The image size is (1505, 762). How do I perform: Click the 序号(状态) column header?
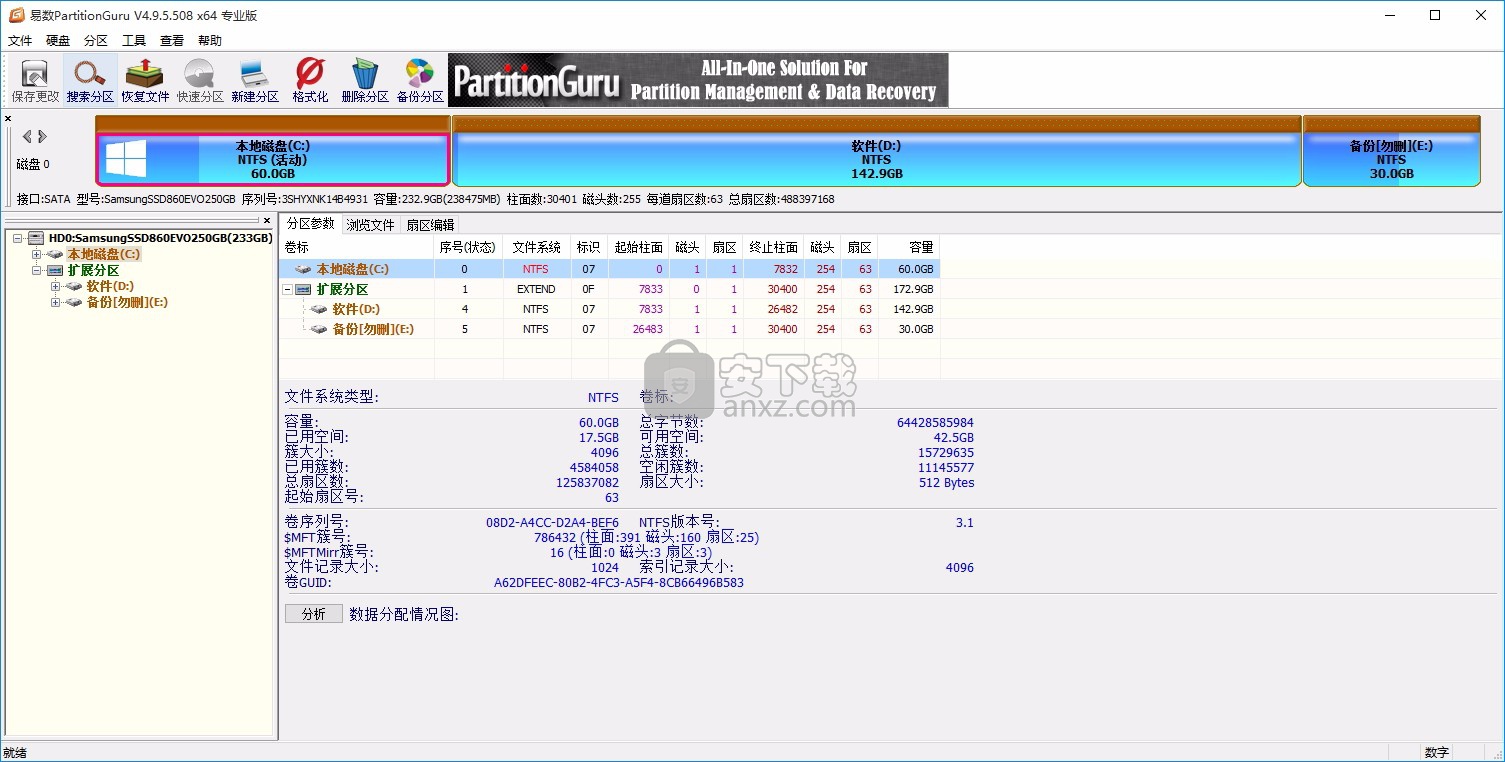pos(468,247)
